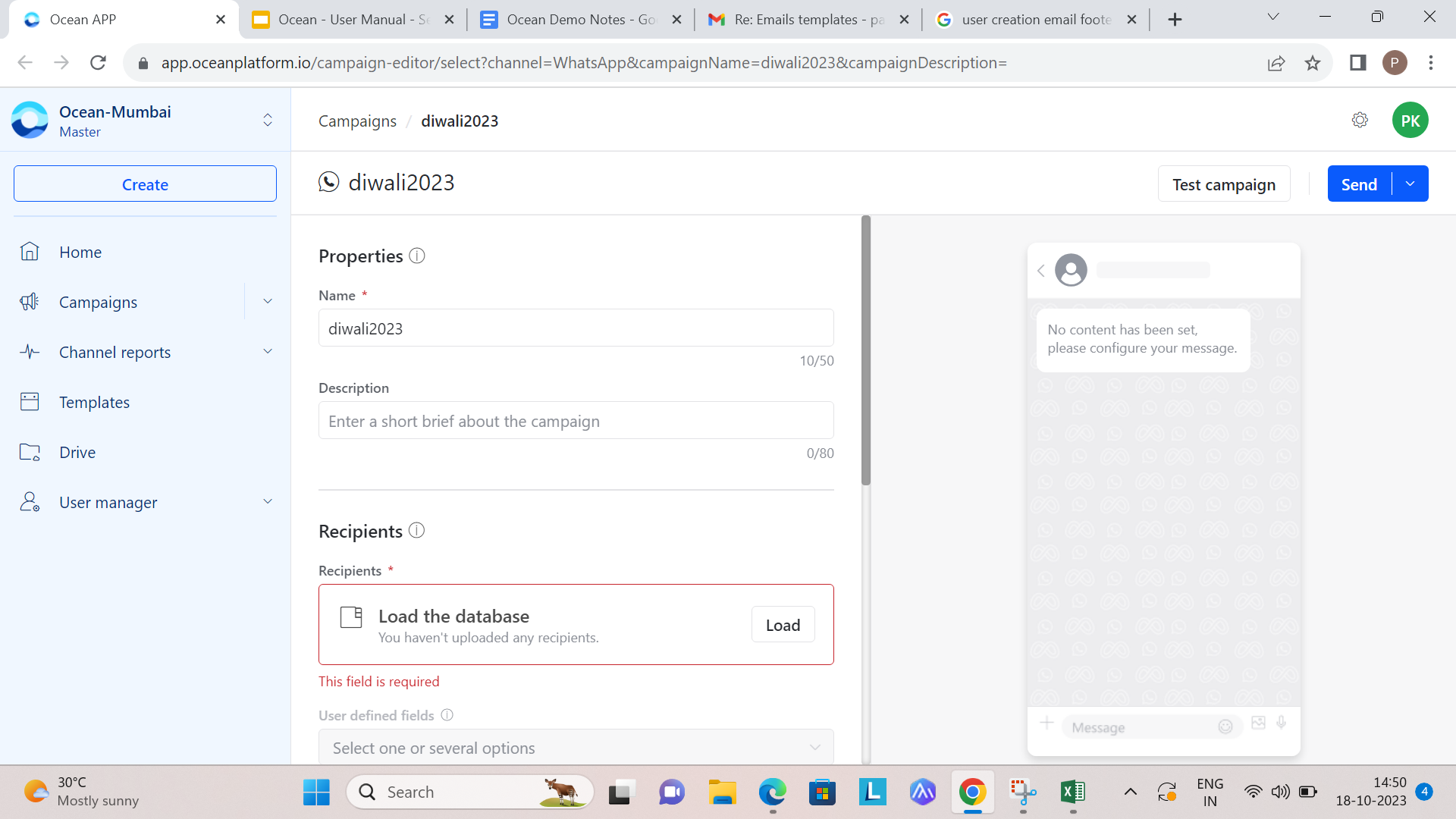The image size is (1456, 819).
Task: Switch to Ocean Demo Notes tab
Action: coord(581,20)
